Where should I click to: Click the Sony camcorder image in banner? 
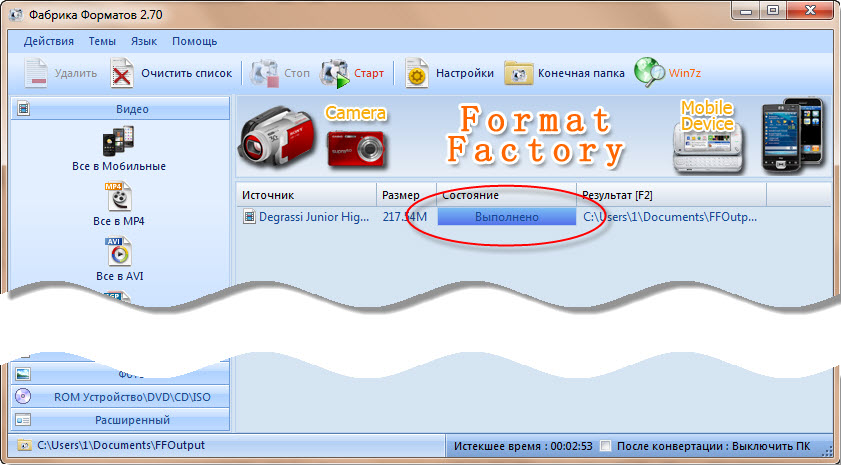pos(277,137)
